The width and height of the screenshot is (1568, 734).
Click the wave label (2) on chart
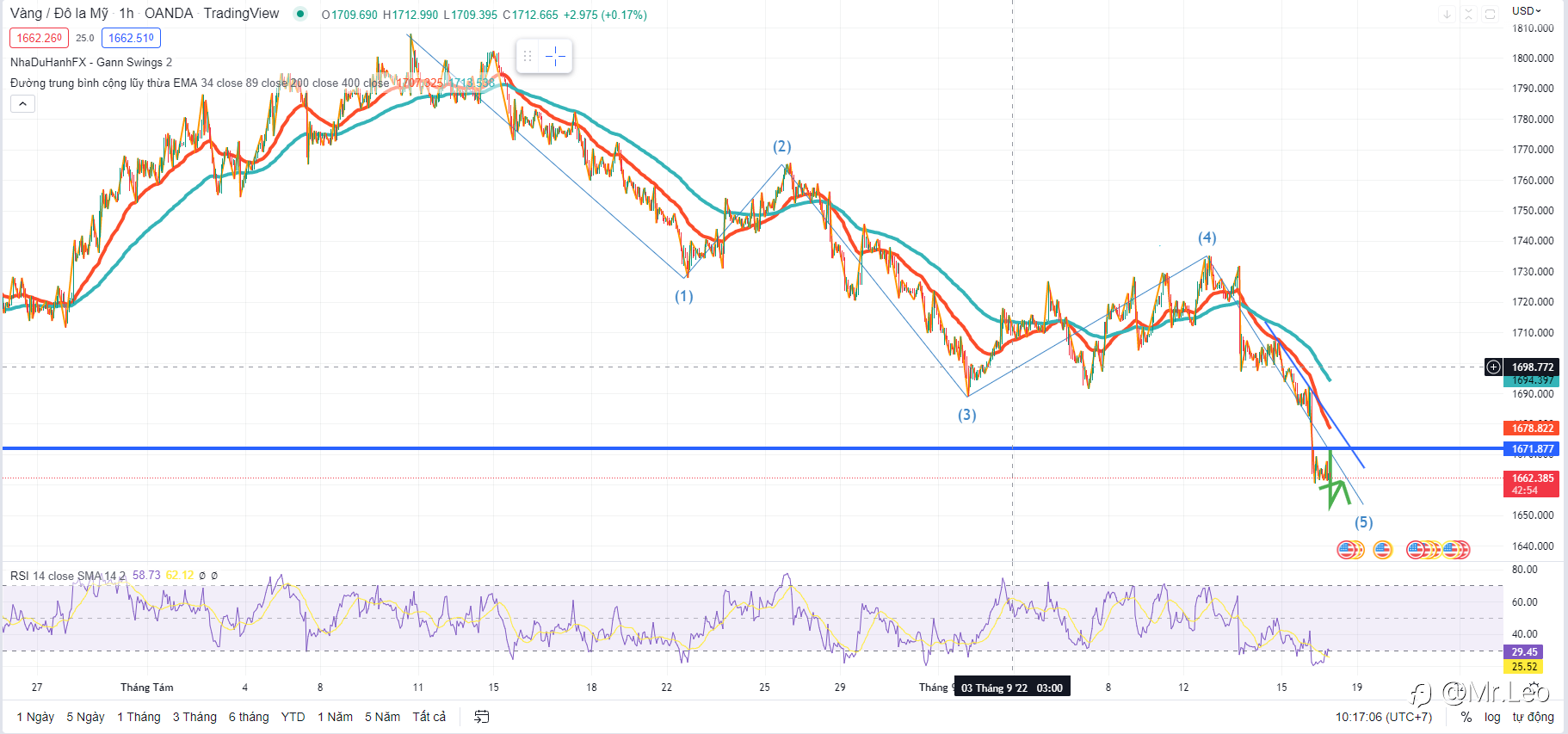(781, 147)
